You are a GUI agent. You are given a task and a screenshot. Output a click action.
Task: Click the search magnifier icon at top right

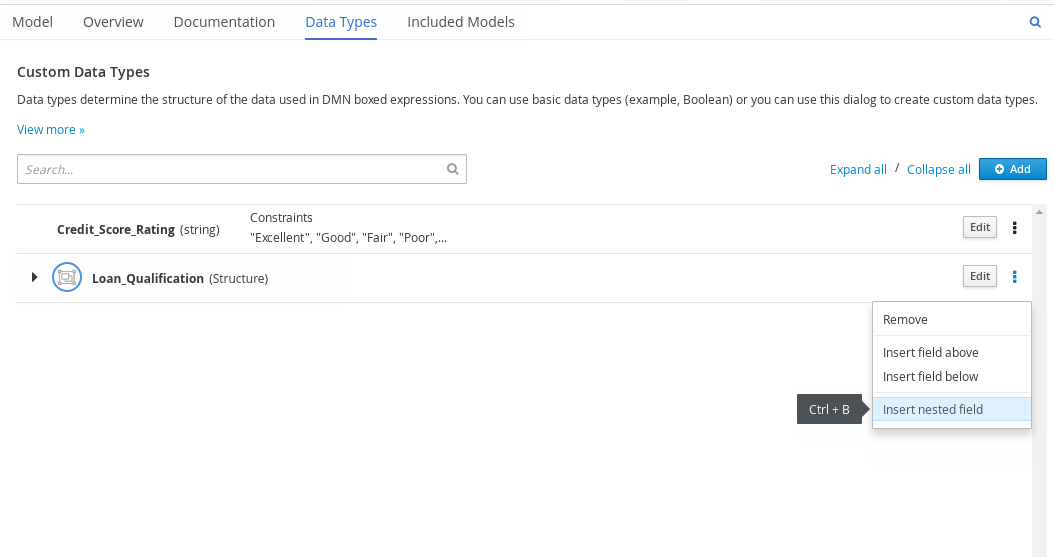pyautogui.click(x=1035, y=22)
